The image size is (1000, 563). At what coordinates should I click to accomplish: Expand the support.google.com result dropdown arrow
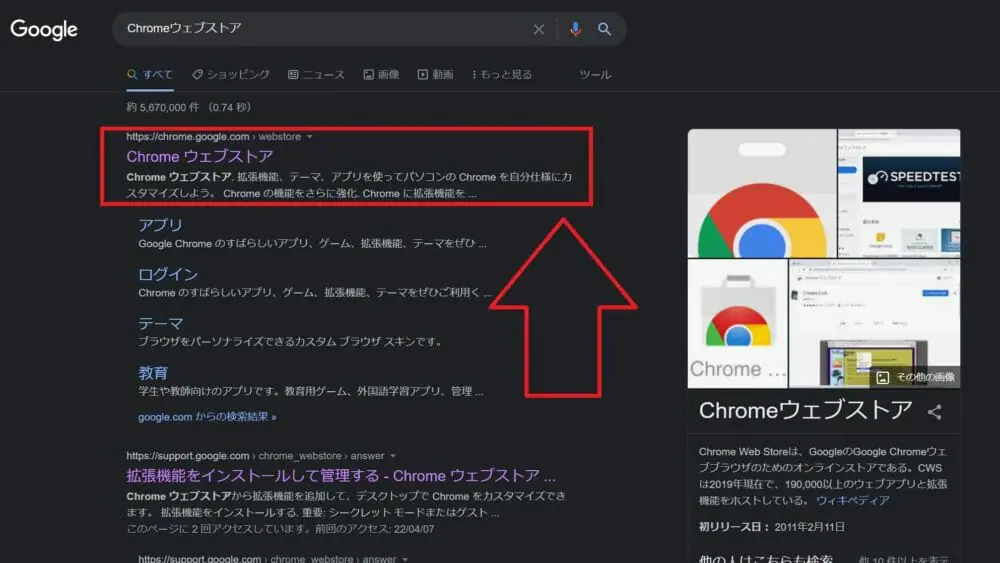pos(393,456)
